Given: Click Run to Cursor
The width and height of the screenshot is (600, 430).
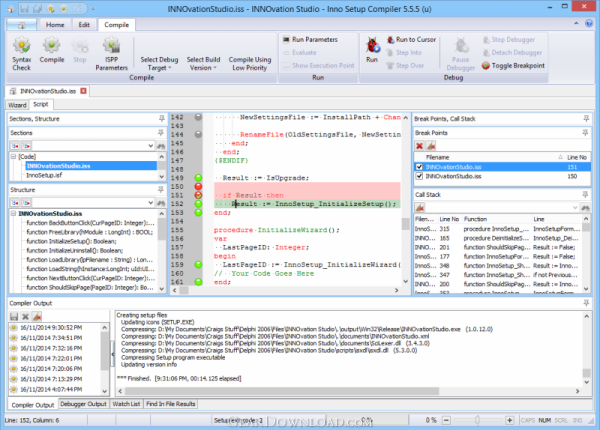Looking at the screenshot, I should point(411,39).
